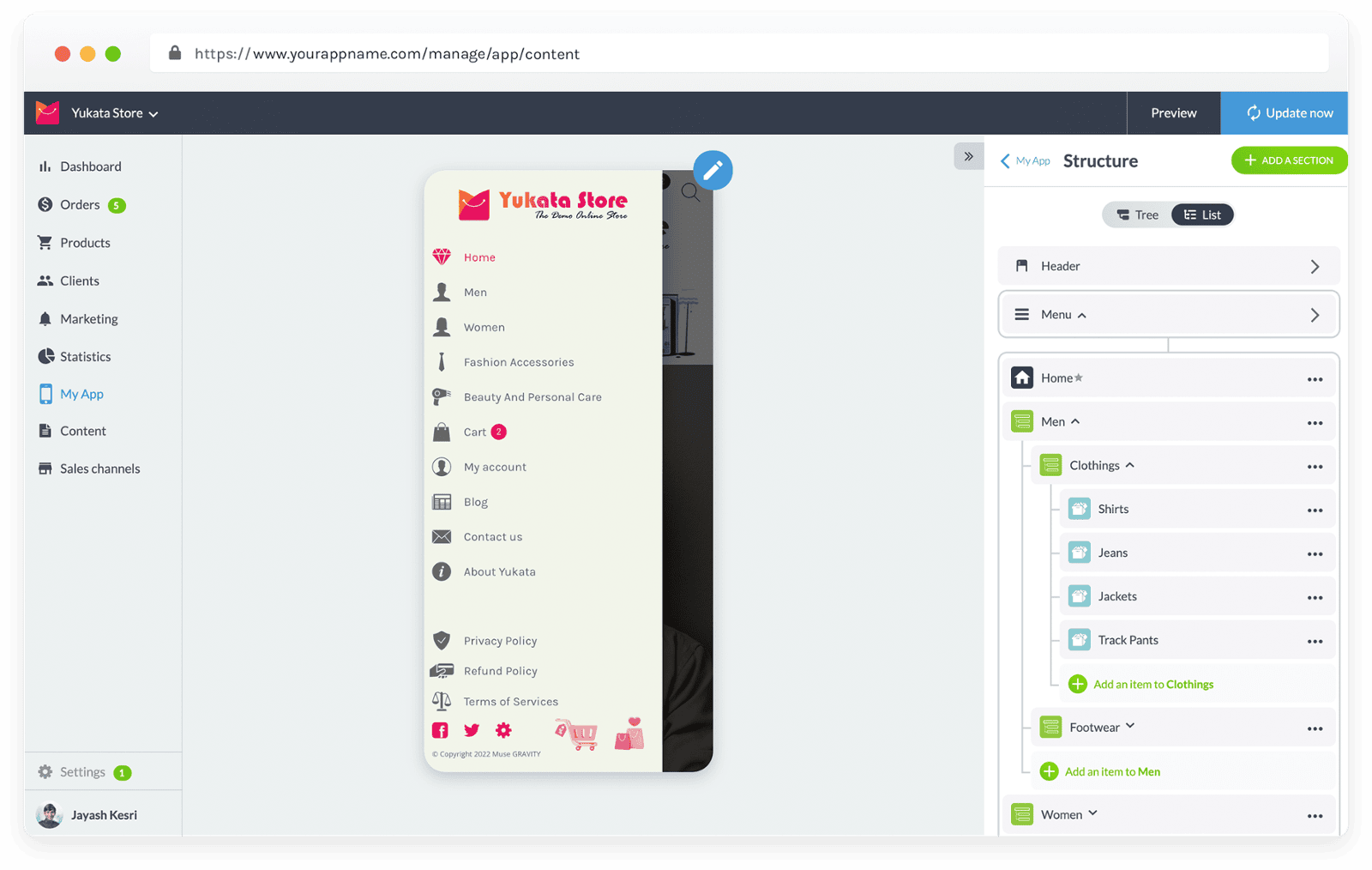Image resolution: width=1372 pixels, height=870 pixels.
Task: Open the Yukata Store account dropdown
Action: (112, 112)
